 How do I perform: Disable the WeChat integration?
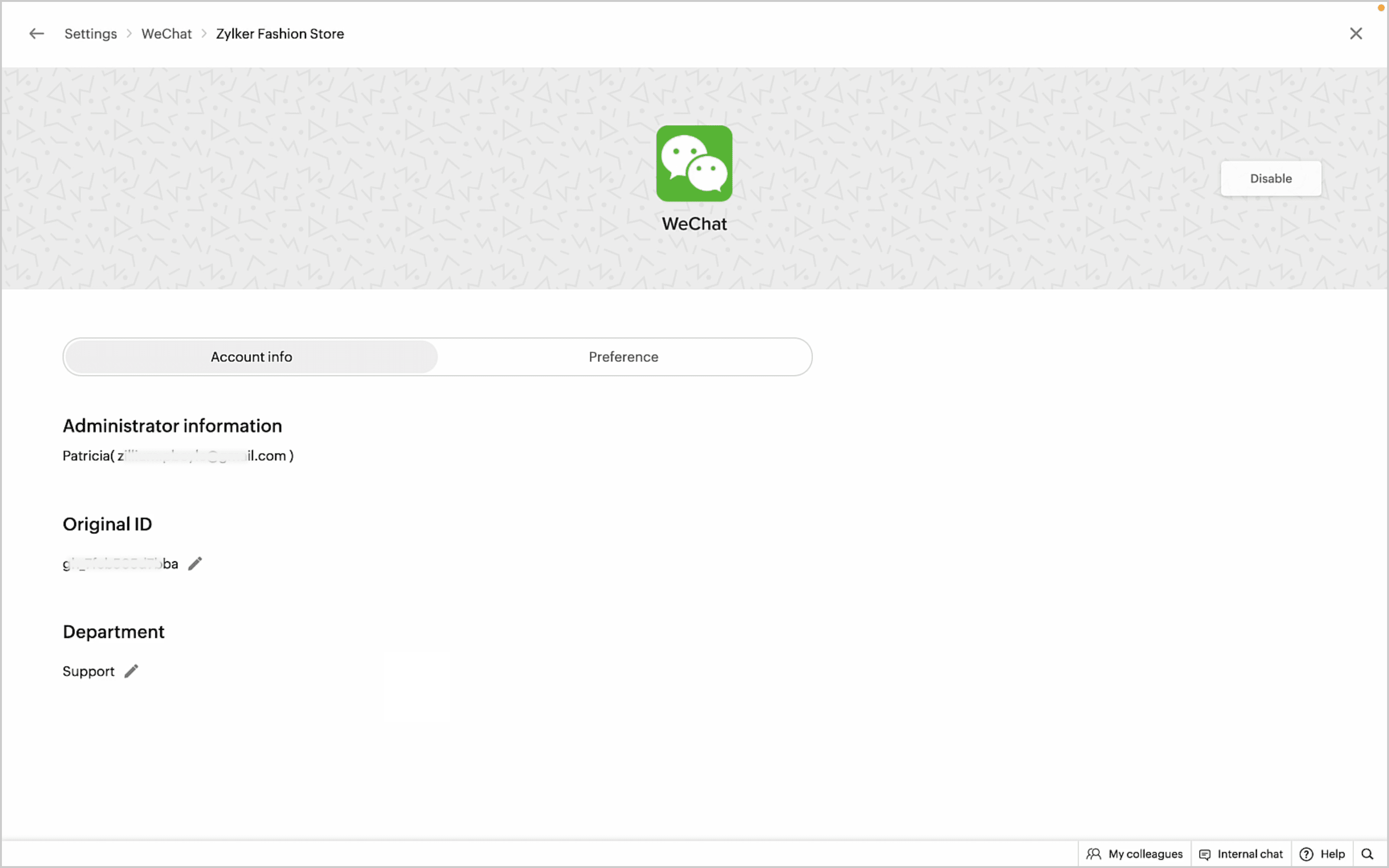pos(1271,178)
